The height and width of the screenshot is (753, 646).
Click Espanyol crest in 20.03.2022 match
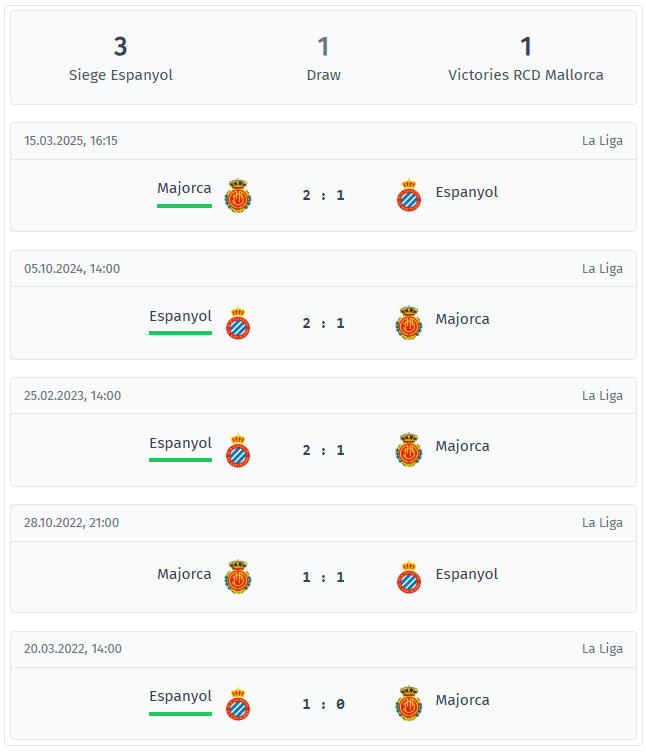(x=238, y=704)
